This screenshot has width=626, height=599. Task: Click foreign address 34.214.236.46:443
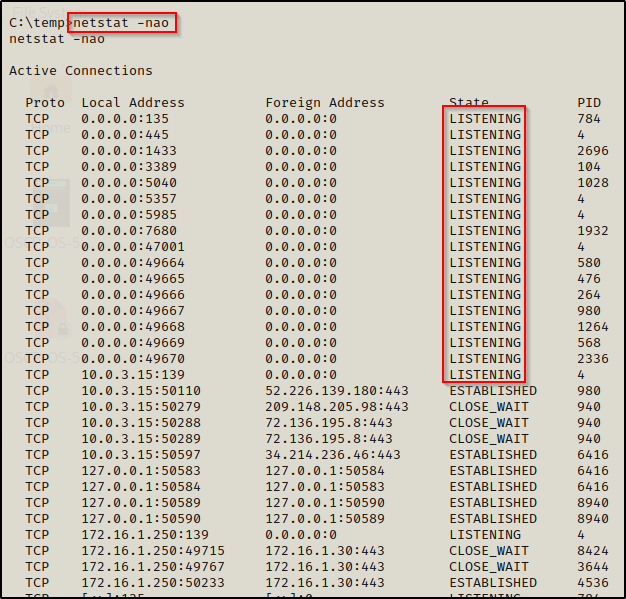point(333,454)
